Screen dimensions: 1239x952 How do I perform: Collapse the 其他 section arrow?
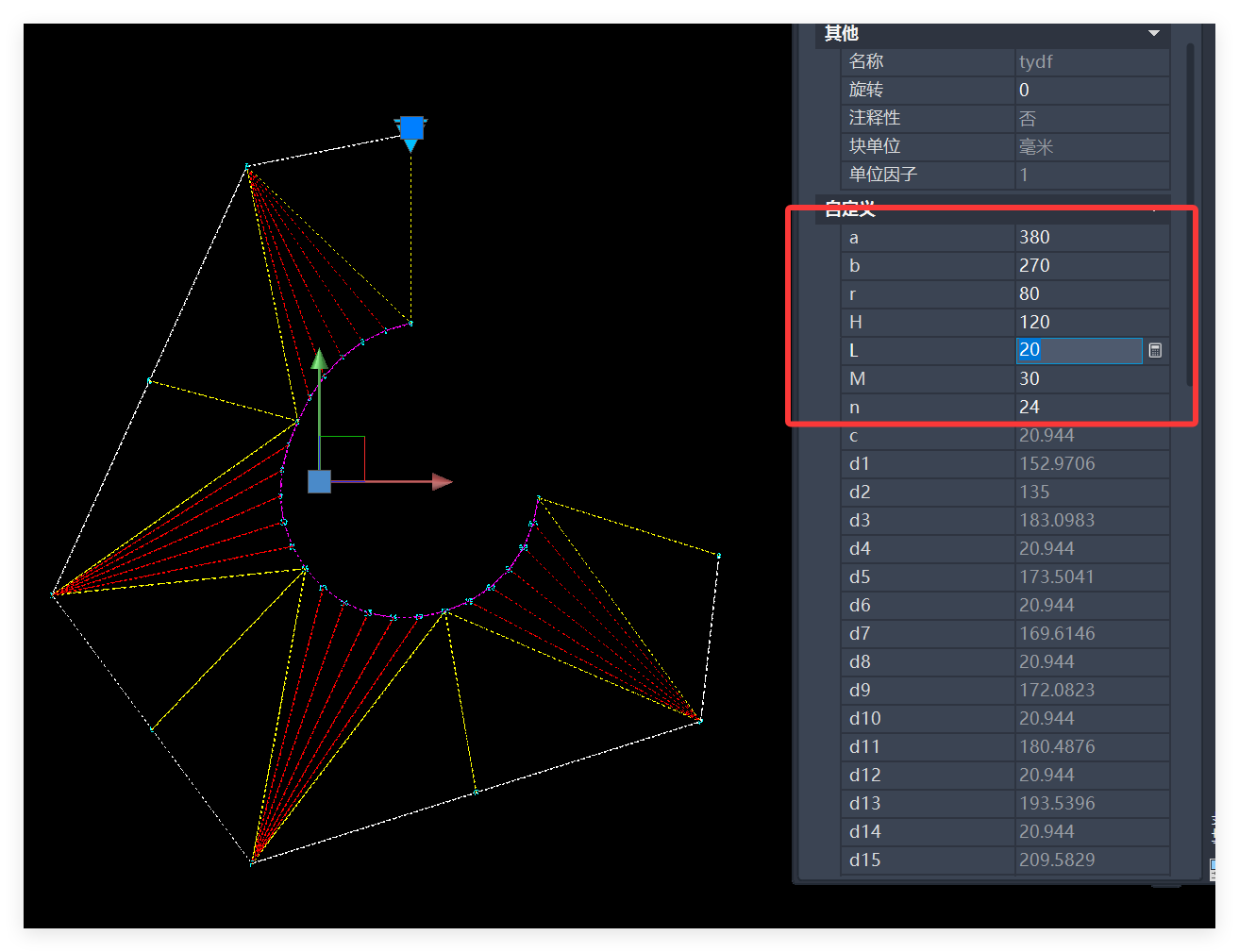(x=1153, y=33)
